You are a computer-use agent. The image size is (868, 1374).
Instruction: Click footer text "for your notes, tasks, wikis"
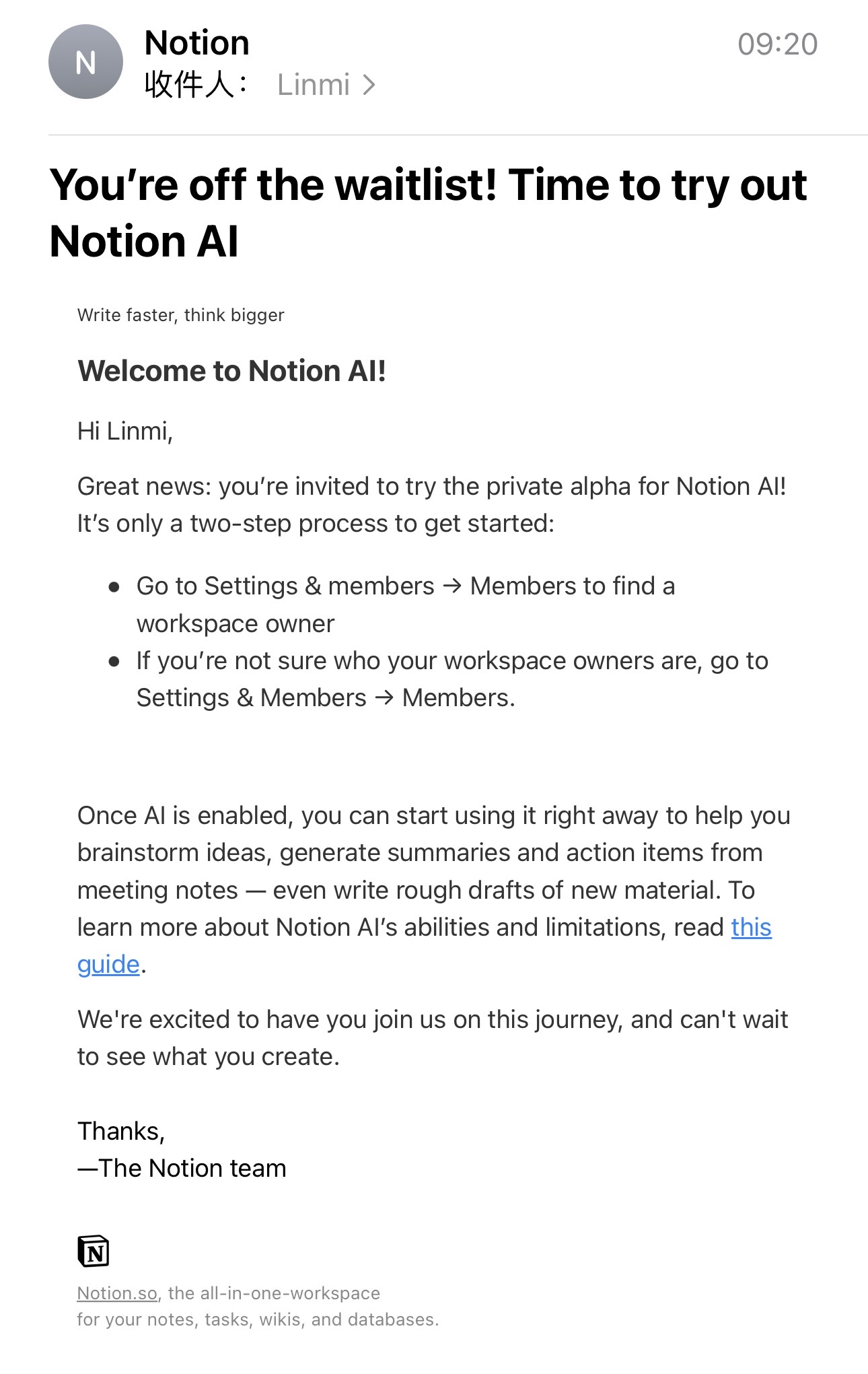click(258, 1319)
